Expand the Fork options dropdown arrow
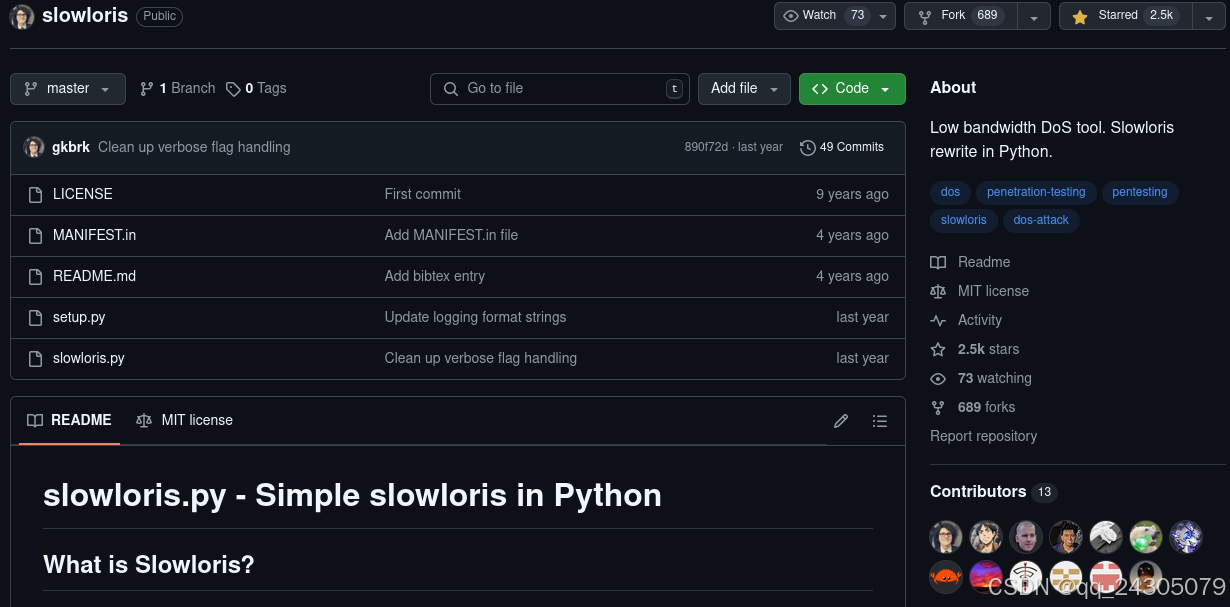Screen dimensions: 1230x607 click(x=1034, y=16)
